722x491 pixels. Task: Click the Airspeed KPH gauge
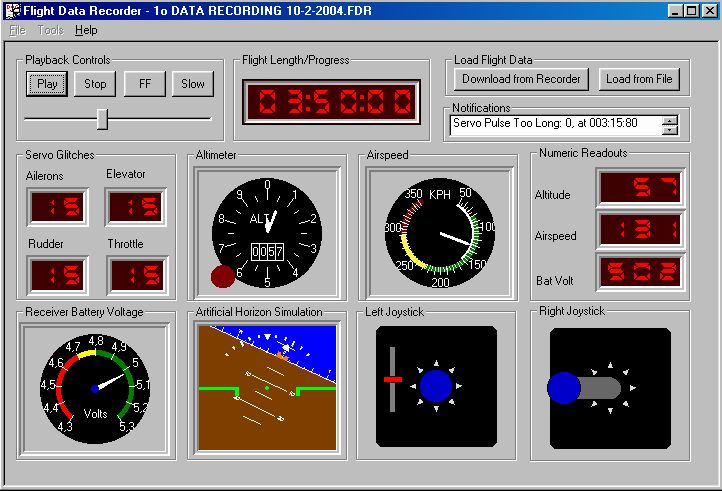441,232
